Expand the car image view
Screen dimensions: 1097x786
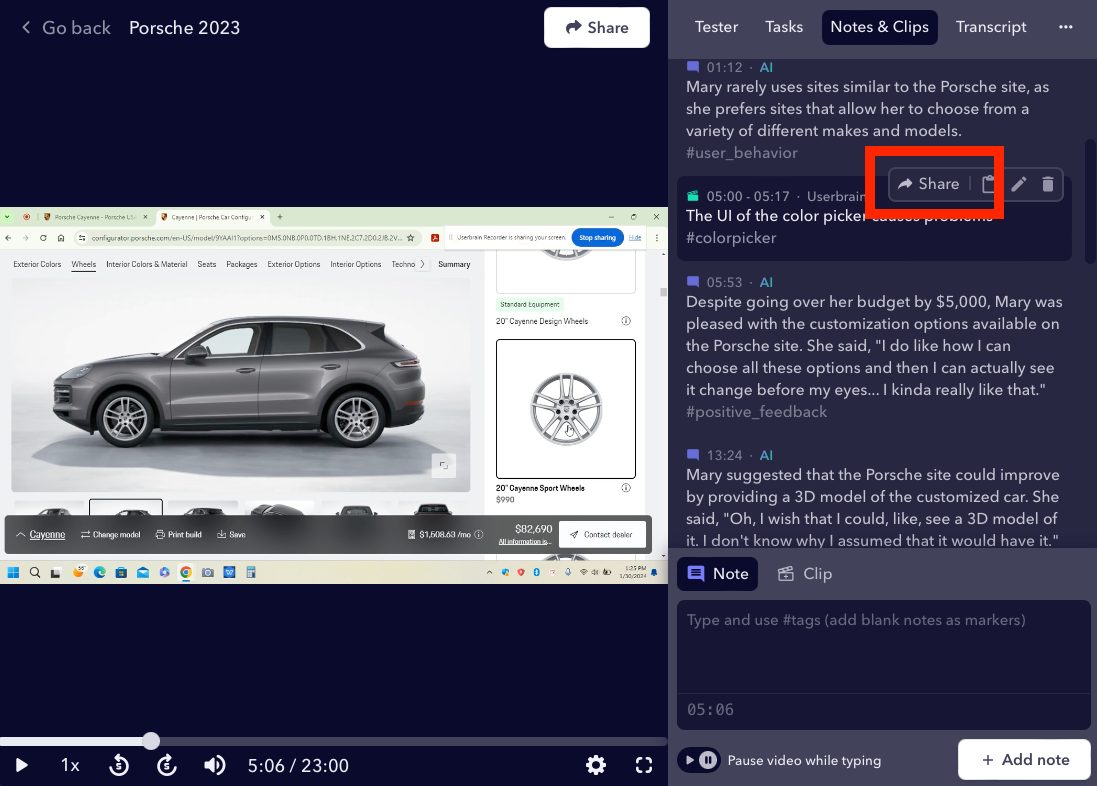[x=444, y=465]
